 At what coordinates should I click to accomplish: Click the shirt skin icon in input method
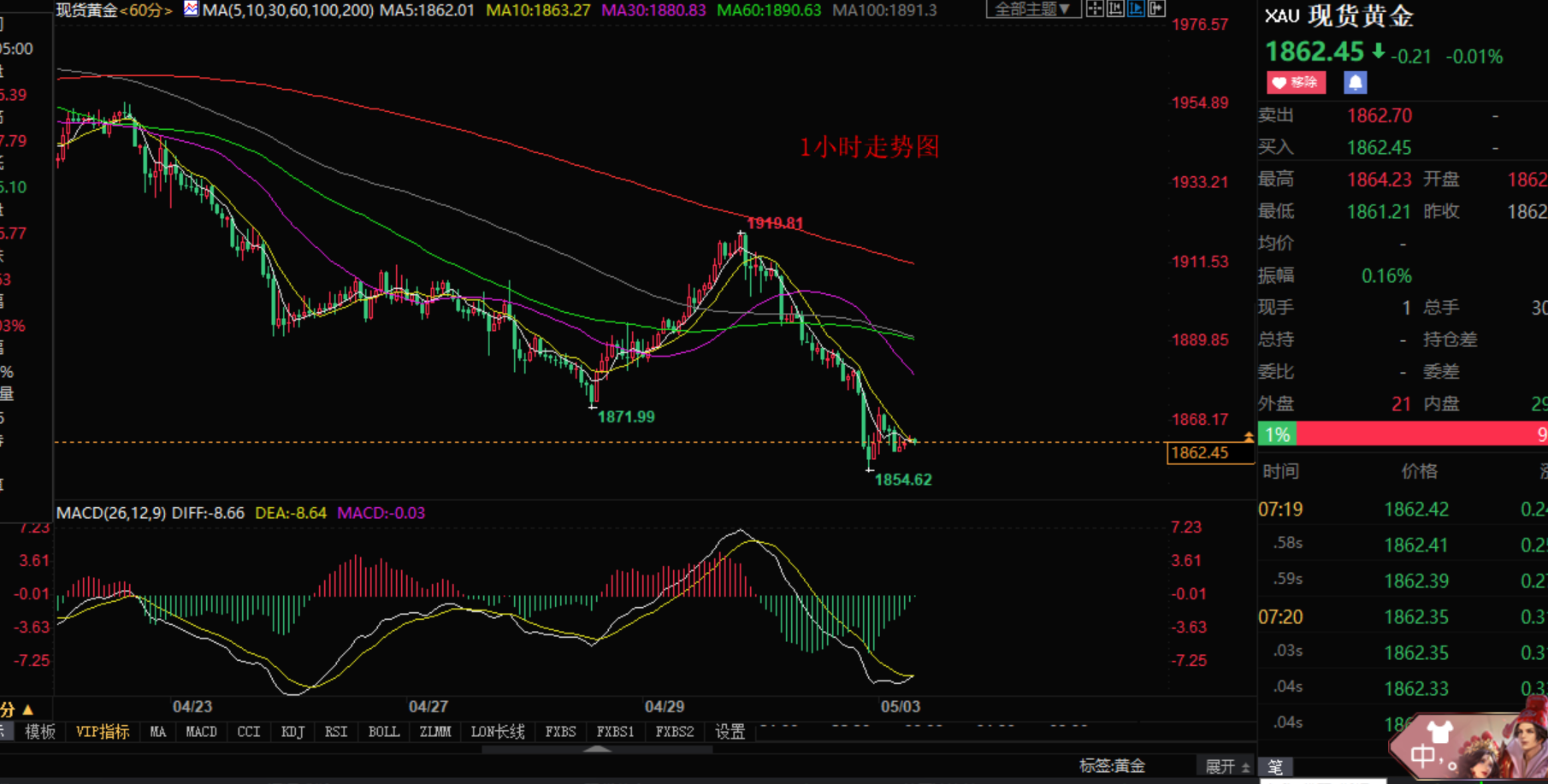1439,732
